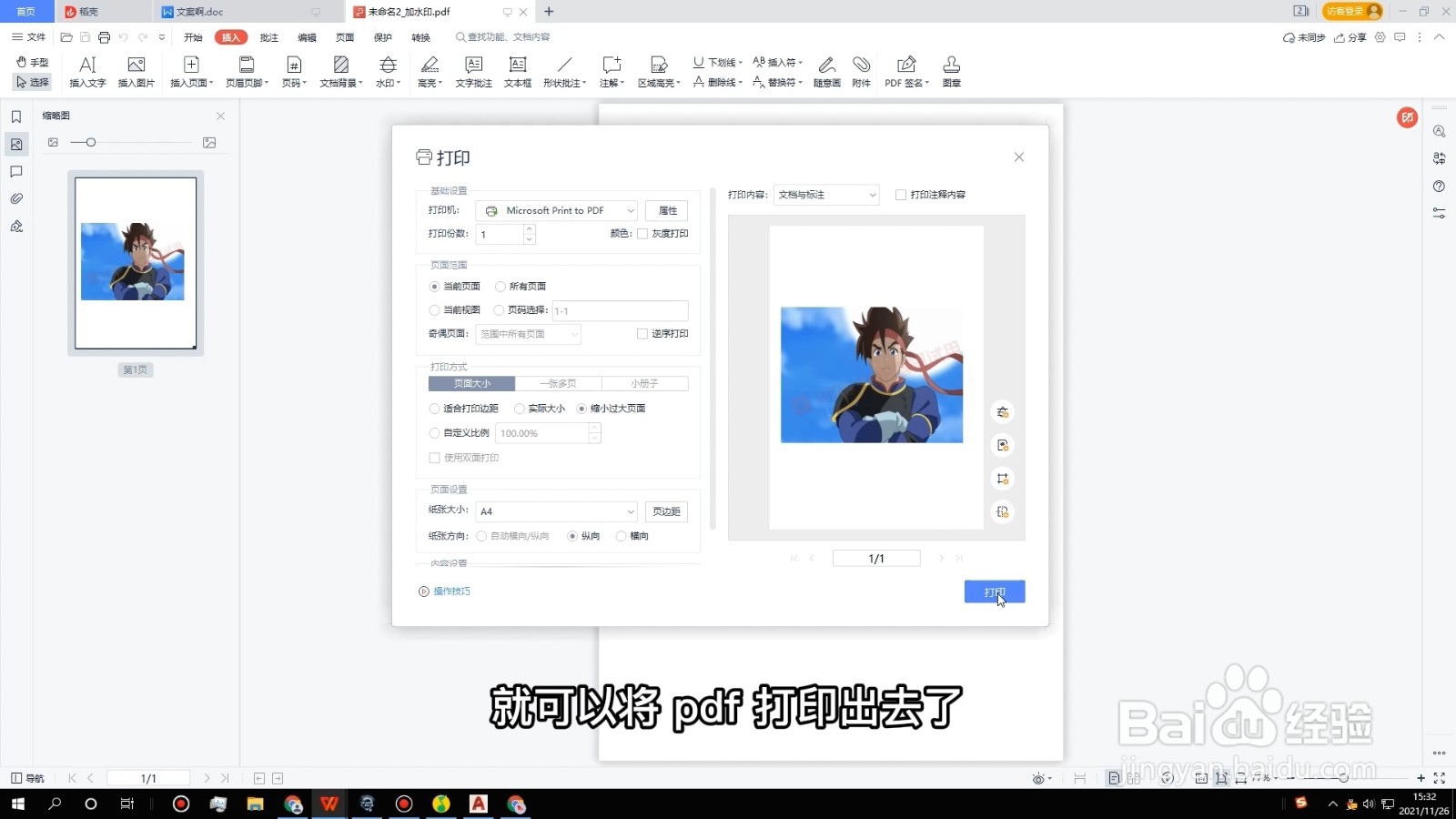1456x819 pixels.
Task: Select the 实际大小 radio button
Action: [x=520, y=409]
